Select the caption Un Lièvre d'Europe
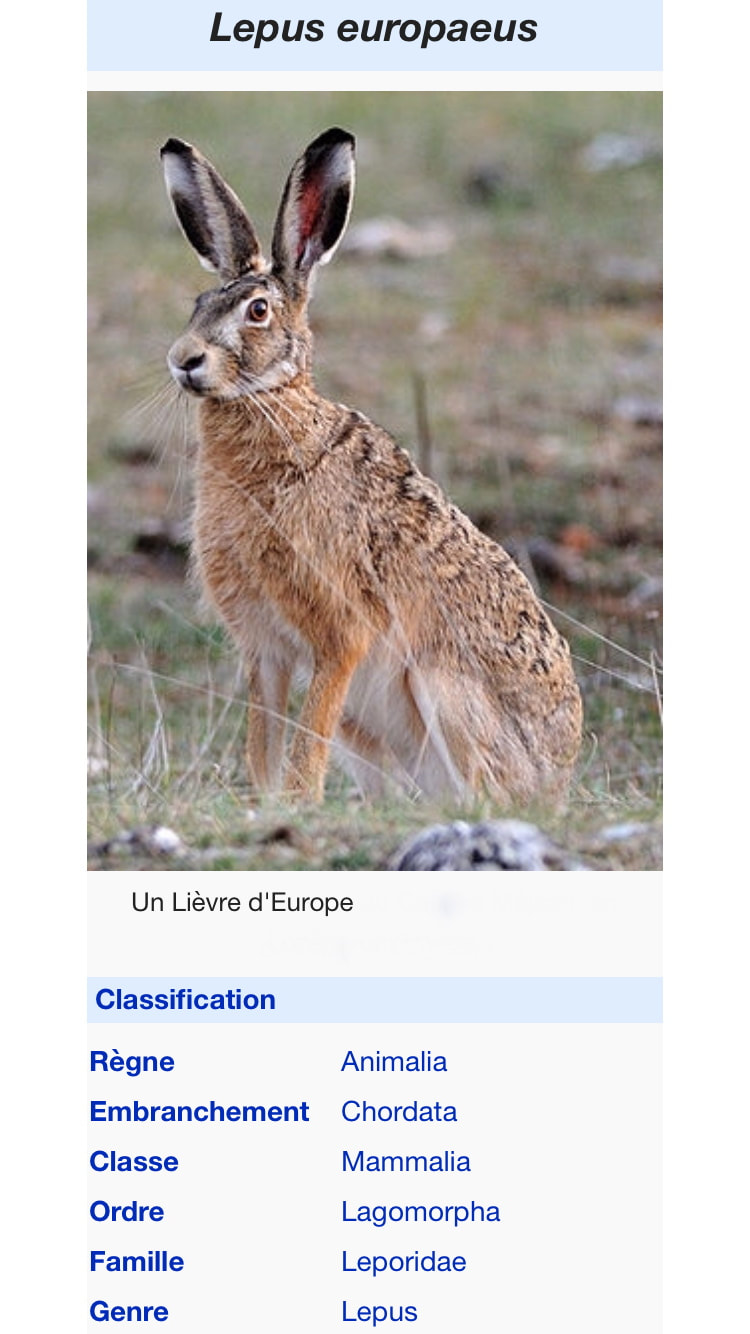This screenshot has width=750, height=1334. pos(242,902)
